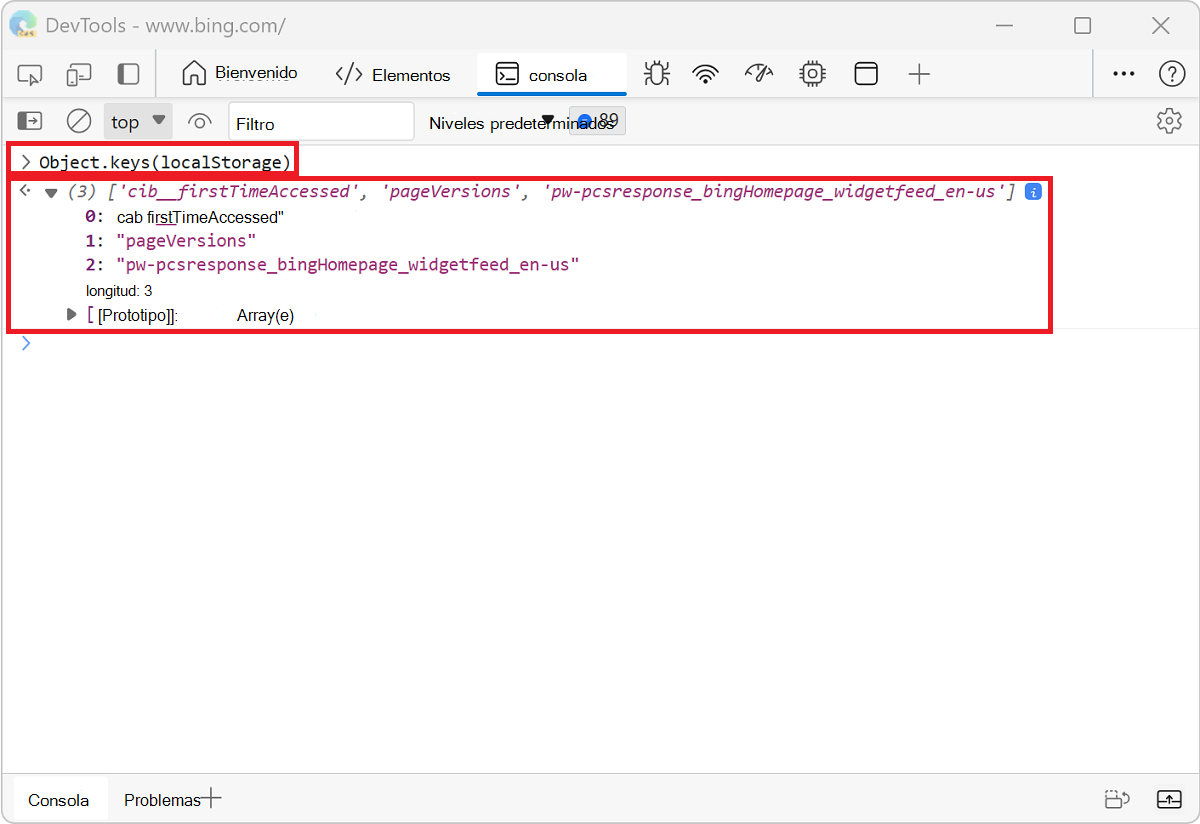
Task: Open DevTools help with the question mark
Action: click(x=1171, y=73)
